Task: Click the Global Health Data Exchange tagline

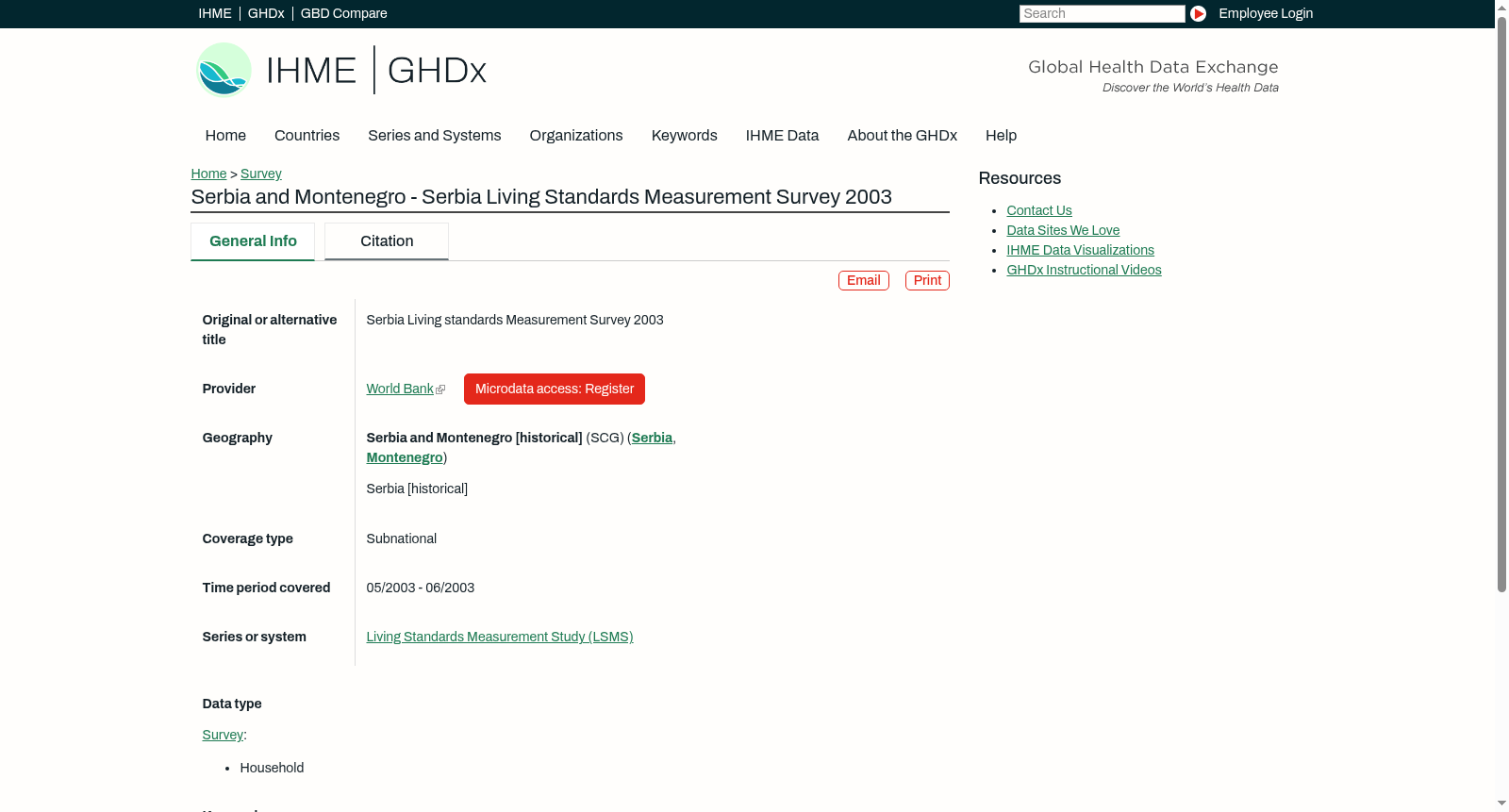Action: [x=1153, y=67]
